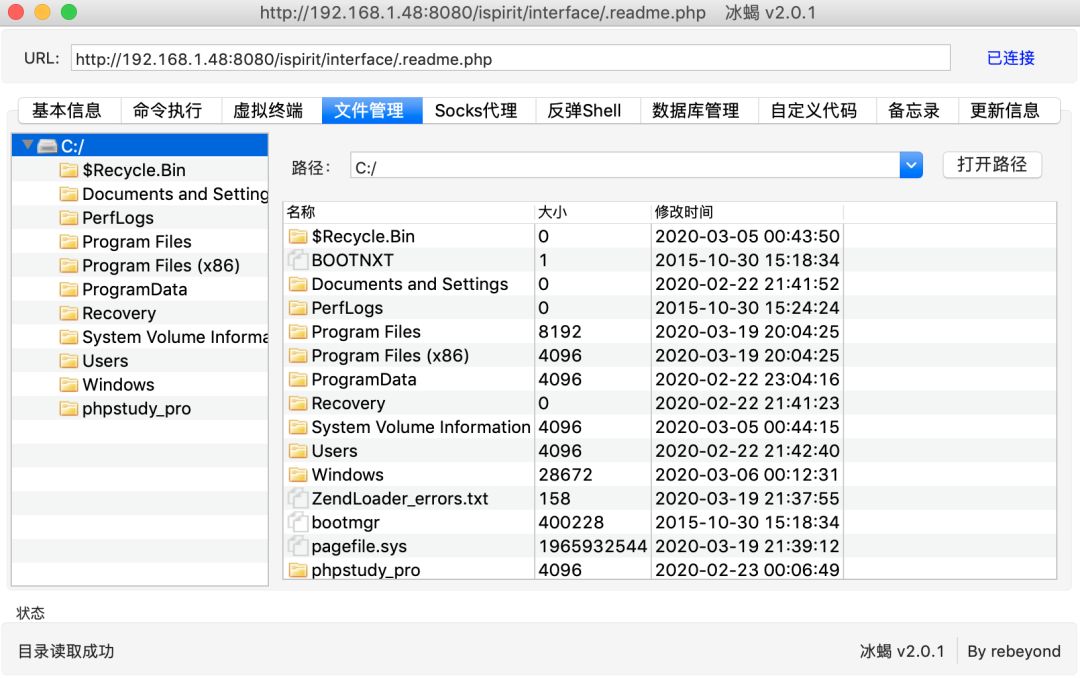Screen dimensions: 1080x678
Task: Click the C:/ drive icon in tree
Action: click(x=48, y=146)
